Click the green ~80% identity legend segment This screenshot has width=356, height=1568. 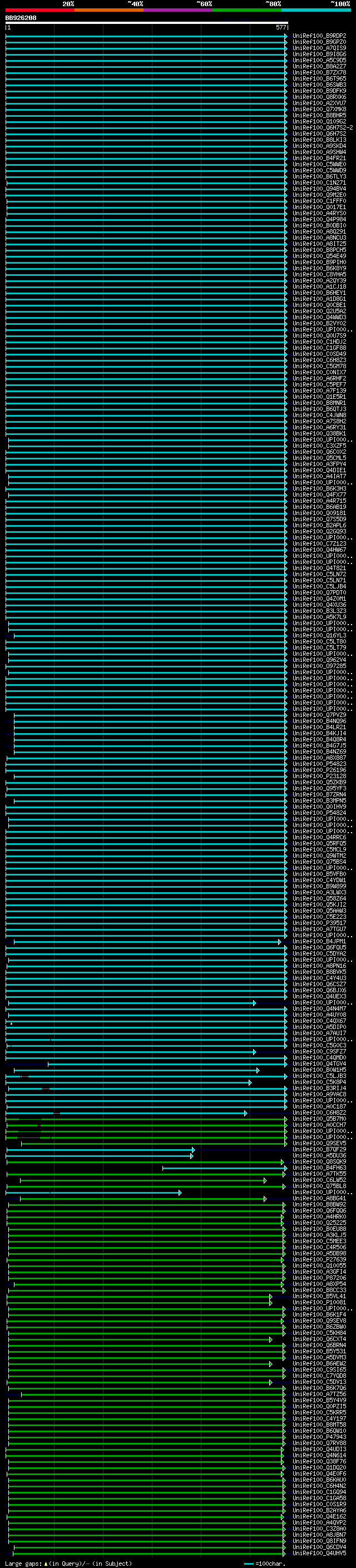tap(247, 10)
